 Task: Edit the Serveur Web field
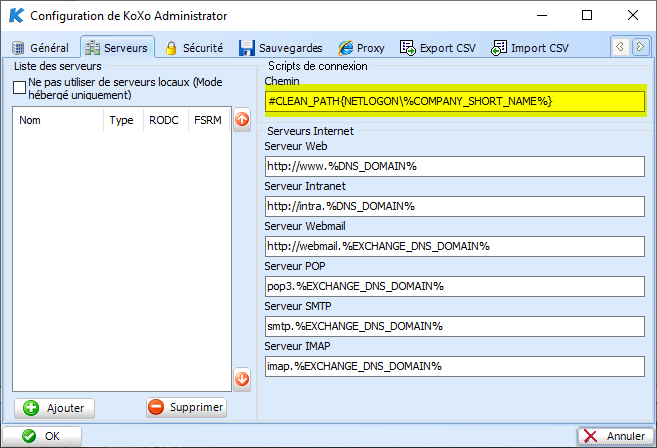pyautogui.click(x=455, y=166)
